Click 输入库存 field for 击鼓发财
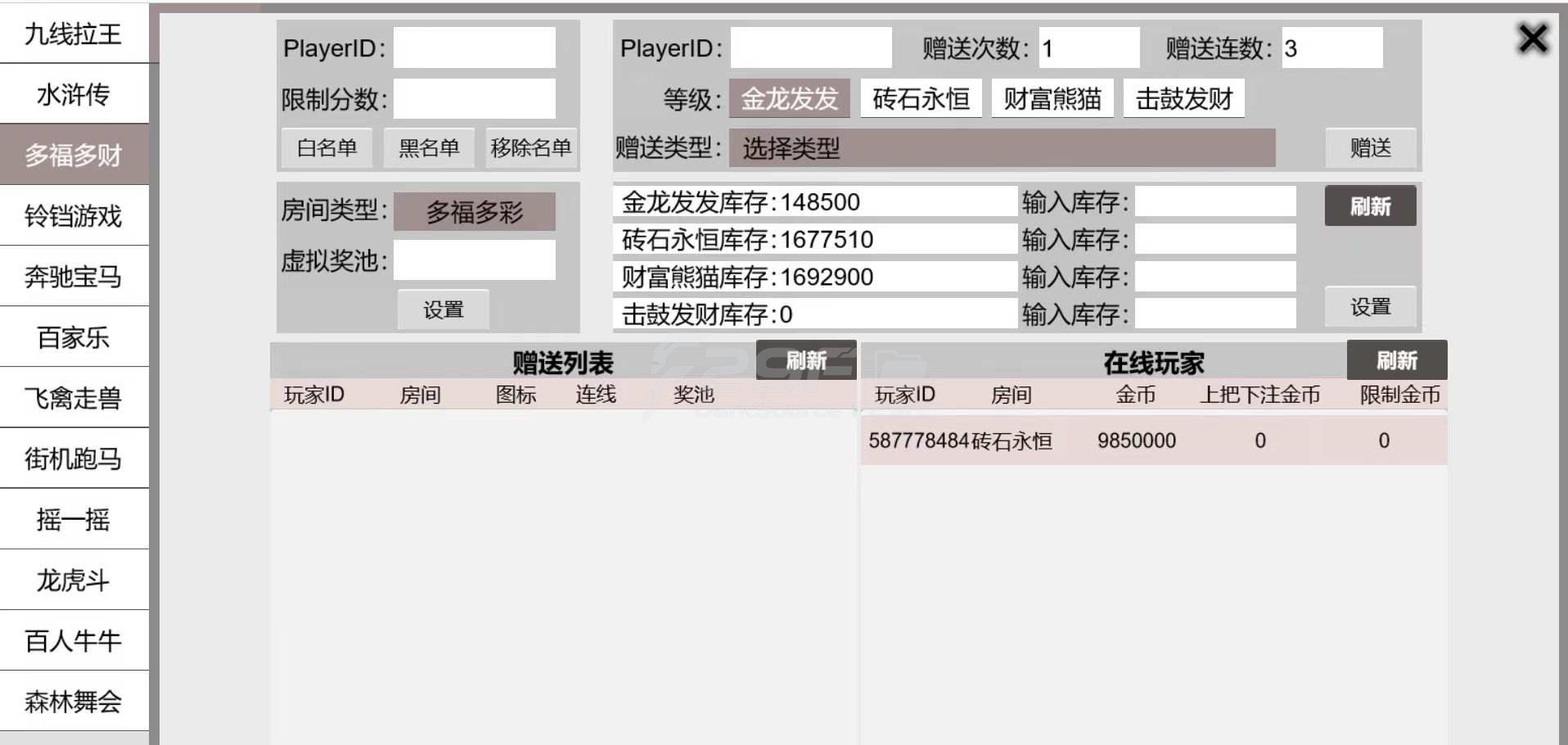This screenshot has width=1568, height=745. pyautogui.click(x=1215, y=314)
